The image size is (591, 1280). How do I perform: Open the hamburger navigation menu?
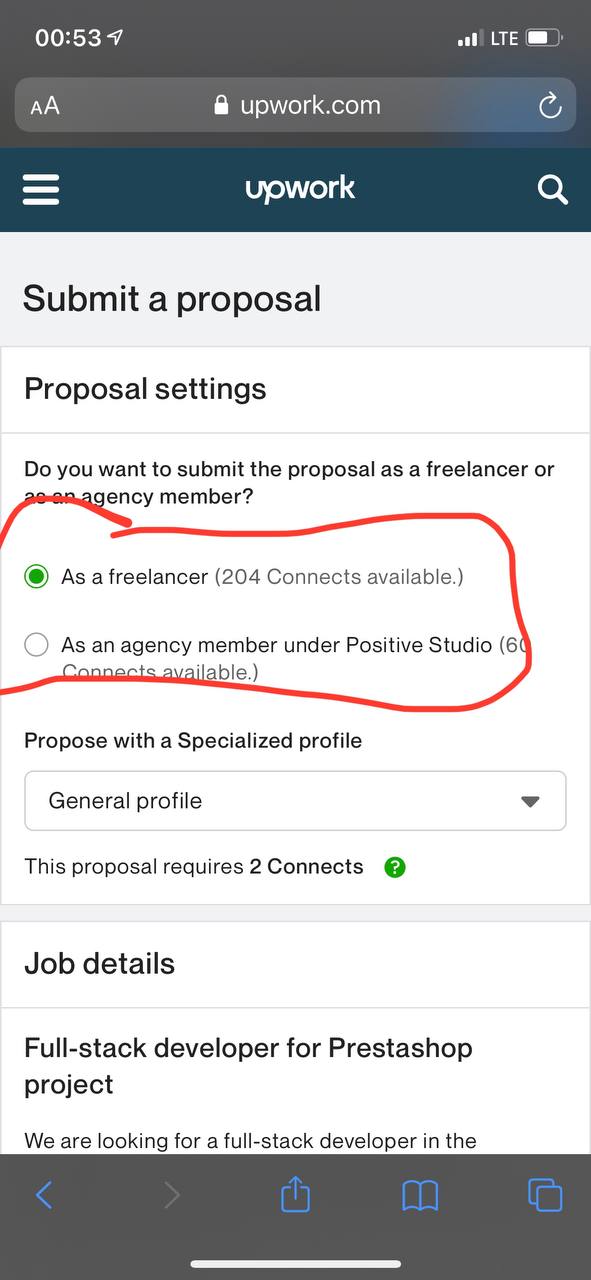point(41,190)
